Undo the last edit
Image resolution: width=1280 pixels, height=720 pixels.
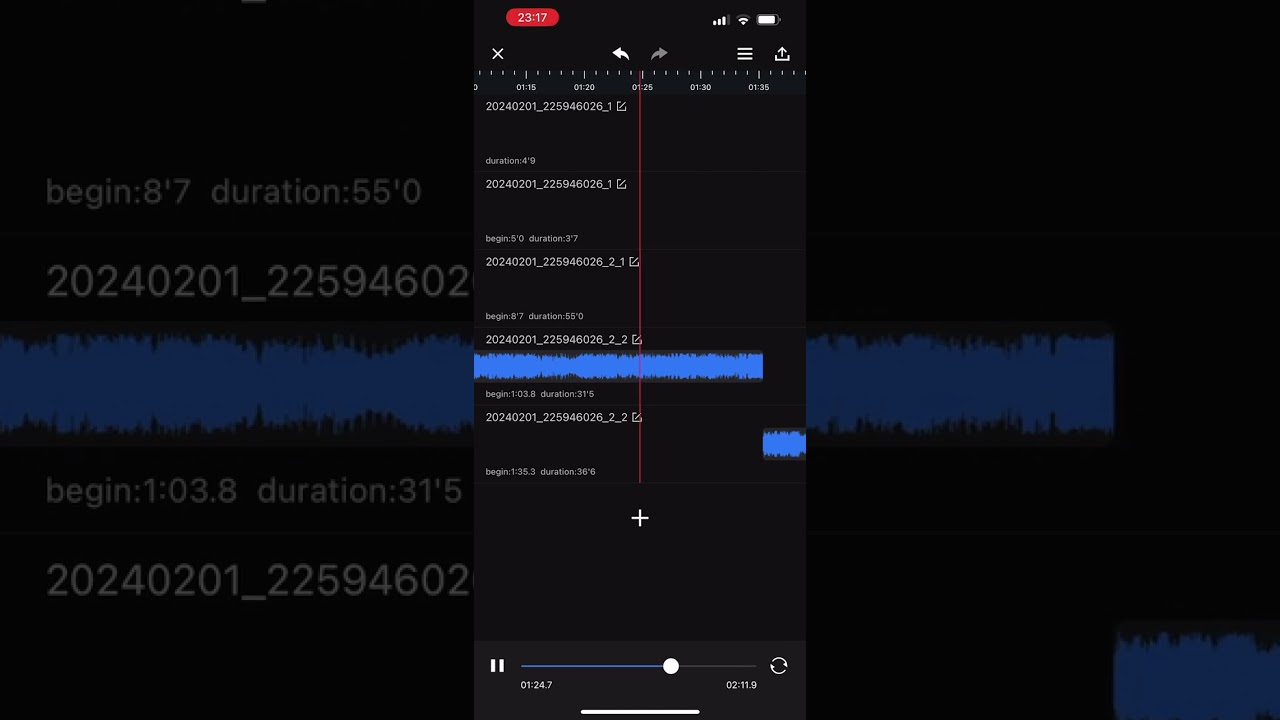coord(621,54)
